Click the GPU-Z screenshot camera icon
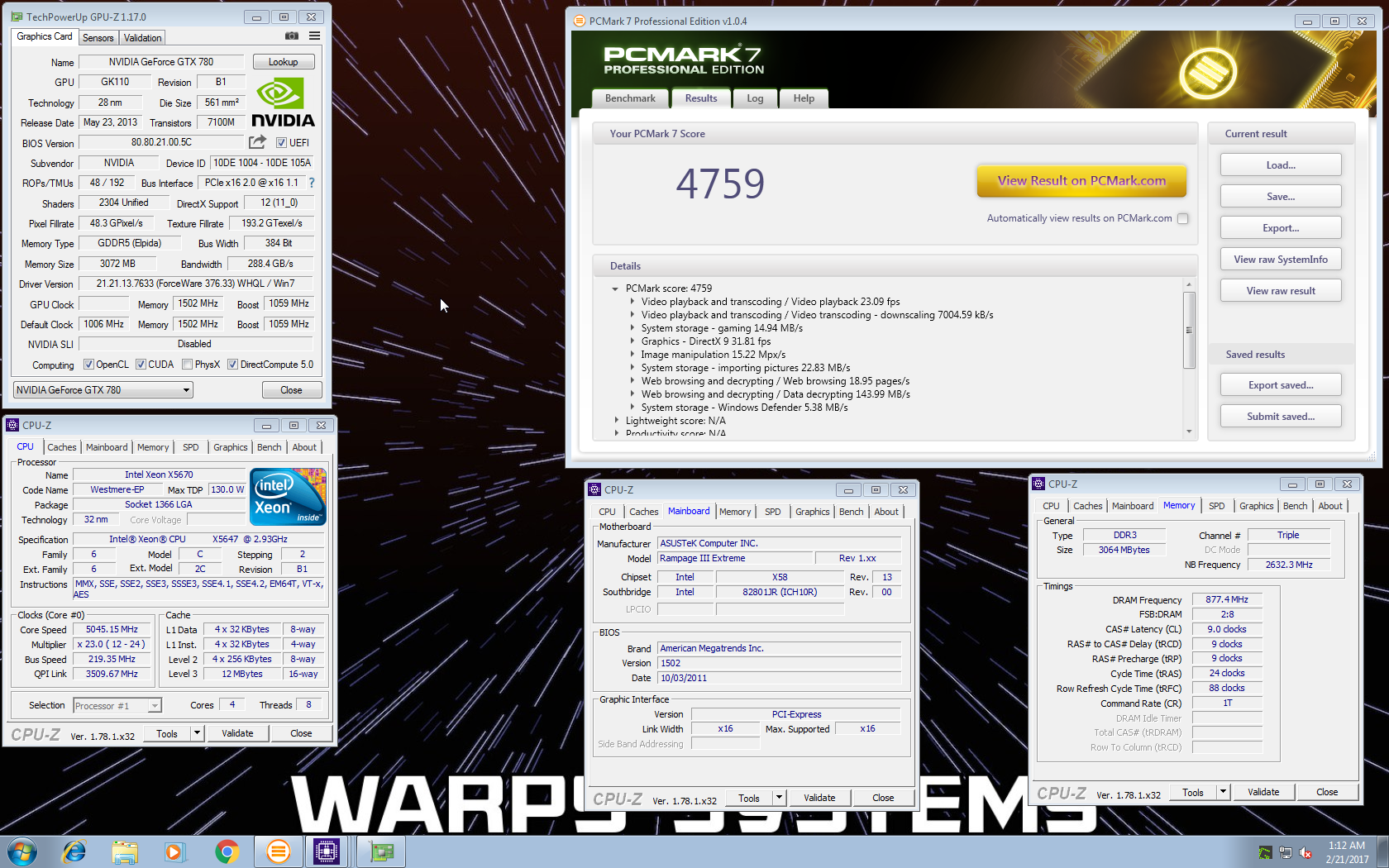The image size is (1389, 868). [292, 36]
